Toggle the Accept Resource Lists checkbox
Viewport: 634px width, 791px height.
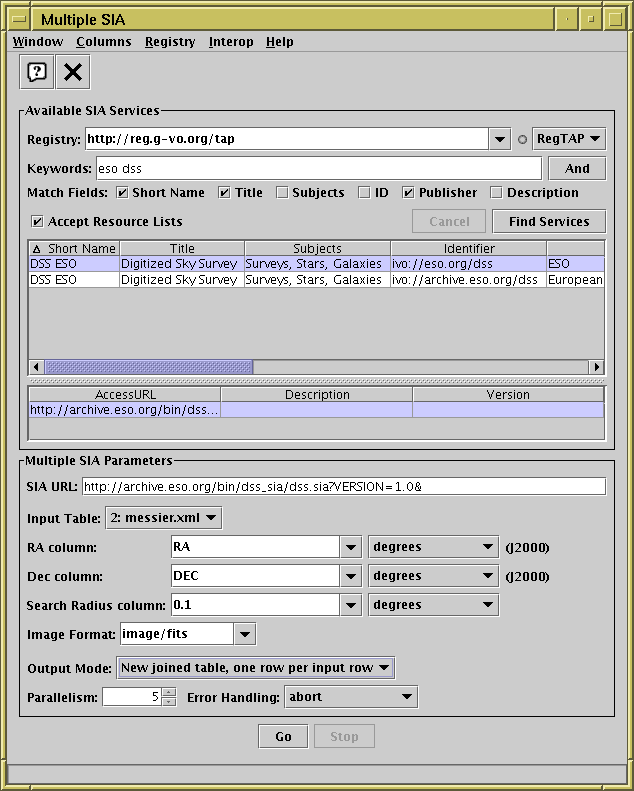click(38, 222)
